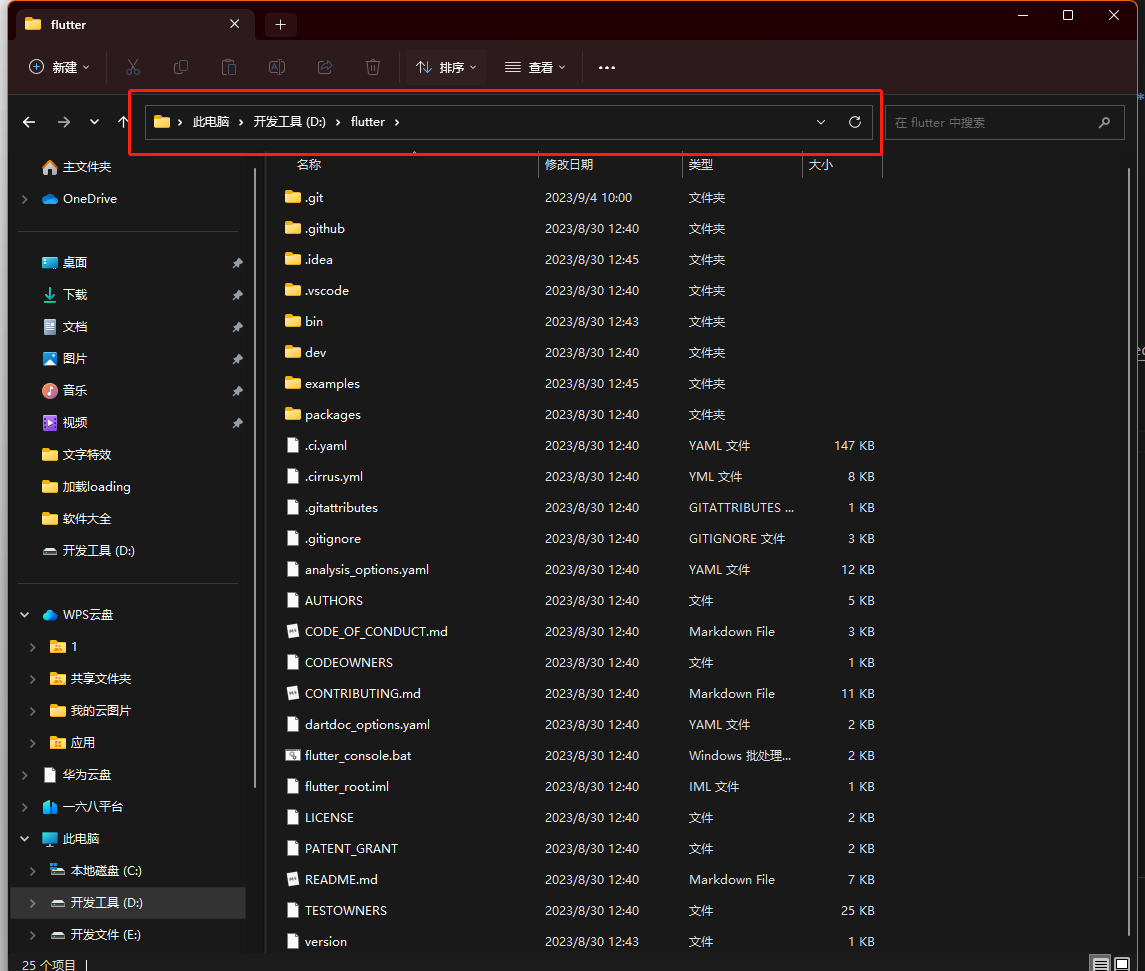The image size is (1145, 971).
Task: Open the three-dots more options menu
Action: point(606,67)
